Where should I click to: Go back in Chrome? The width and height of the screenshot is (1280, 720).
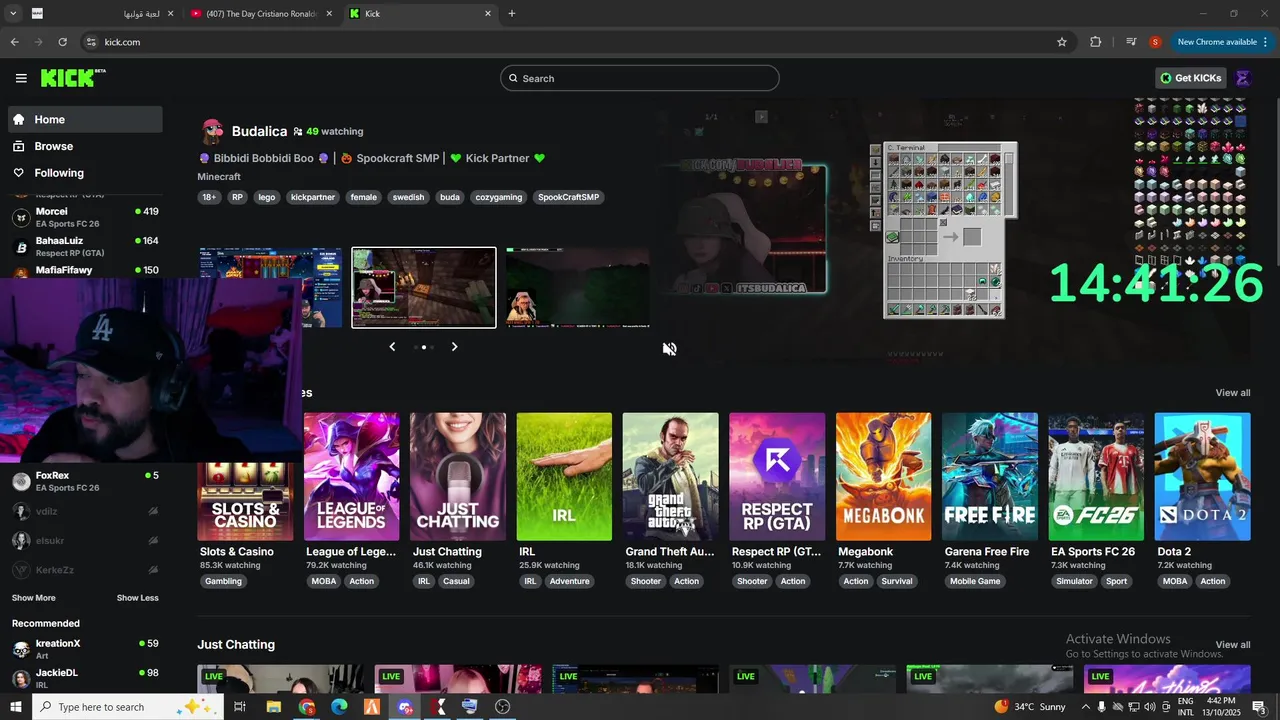(15, 42)
